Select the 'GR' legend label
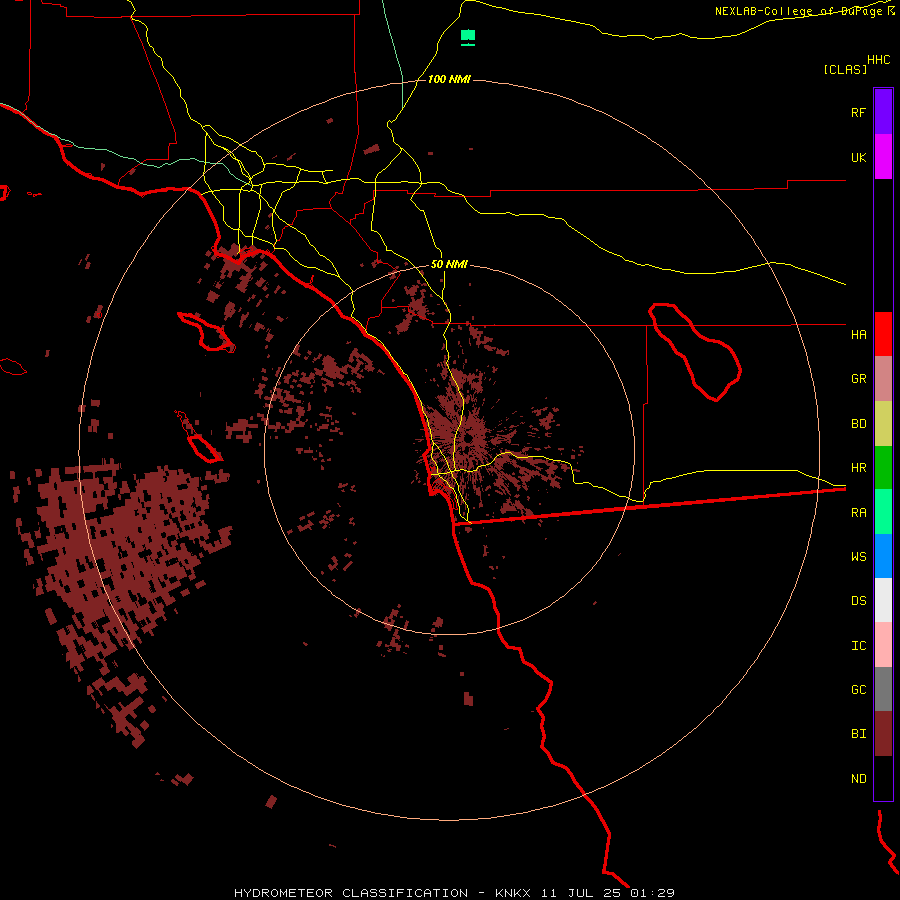This screenshot has width=900, height=900. pos(858,379)
